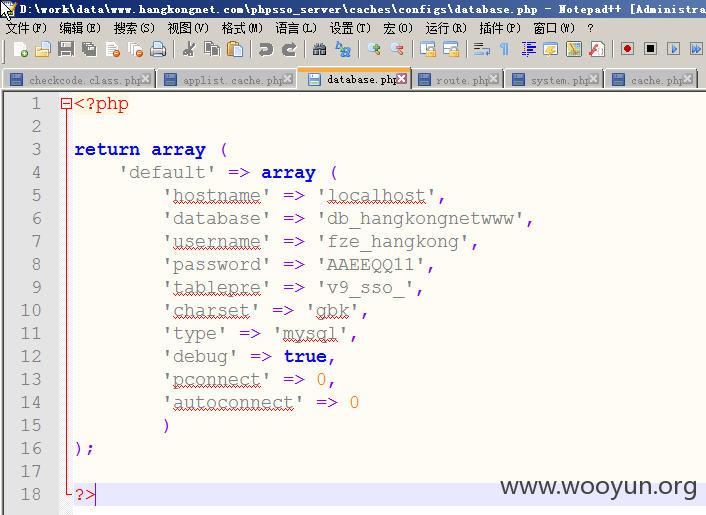The width and height of the screenshot is (706, 515).
Task: Click the 'AAEEQQ11' password value
Action: 371,265
